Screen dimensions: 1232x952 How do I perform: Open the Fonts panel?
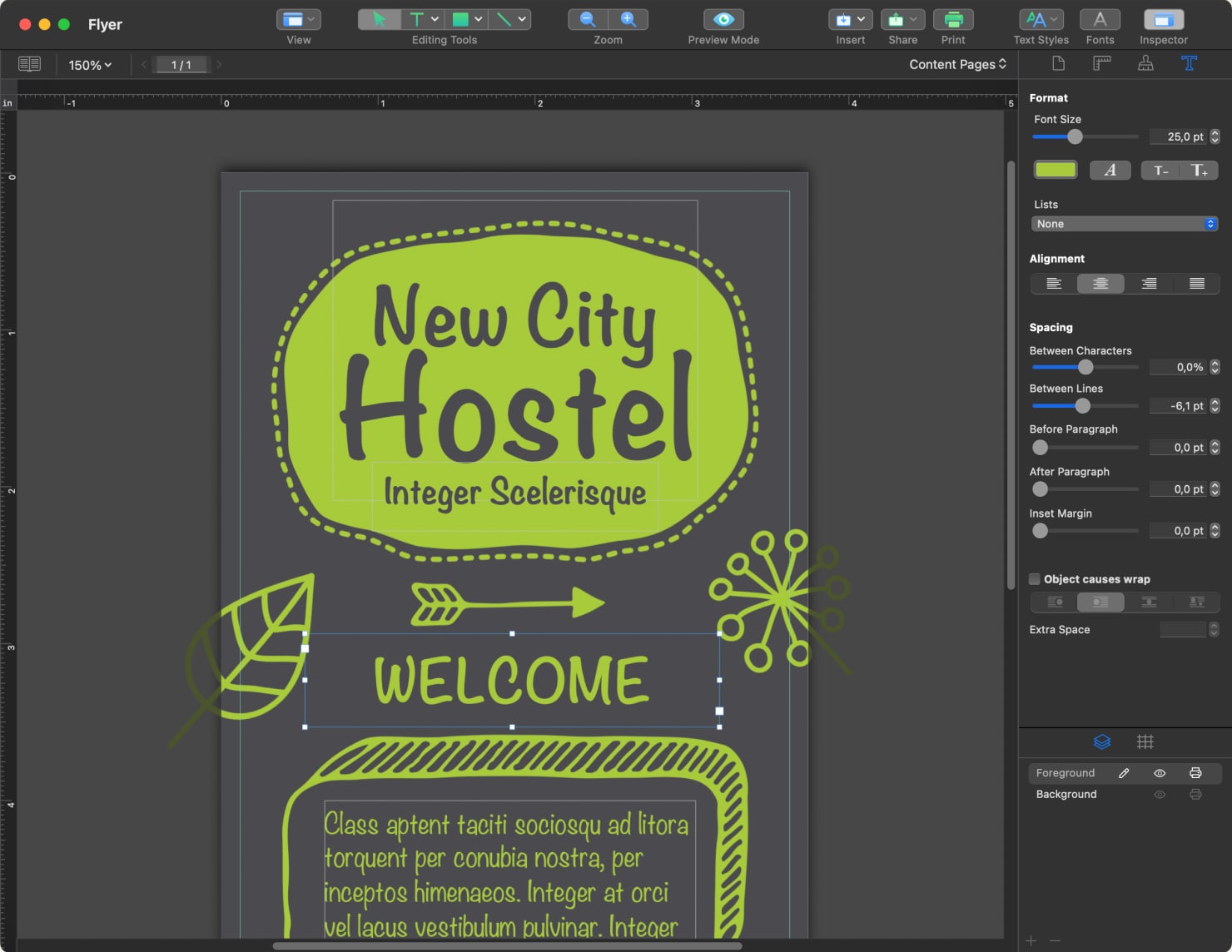(1100, 19)
